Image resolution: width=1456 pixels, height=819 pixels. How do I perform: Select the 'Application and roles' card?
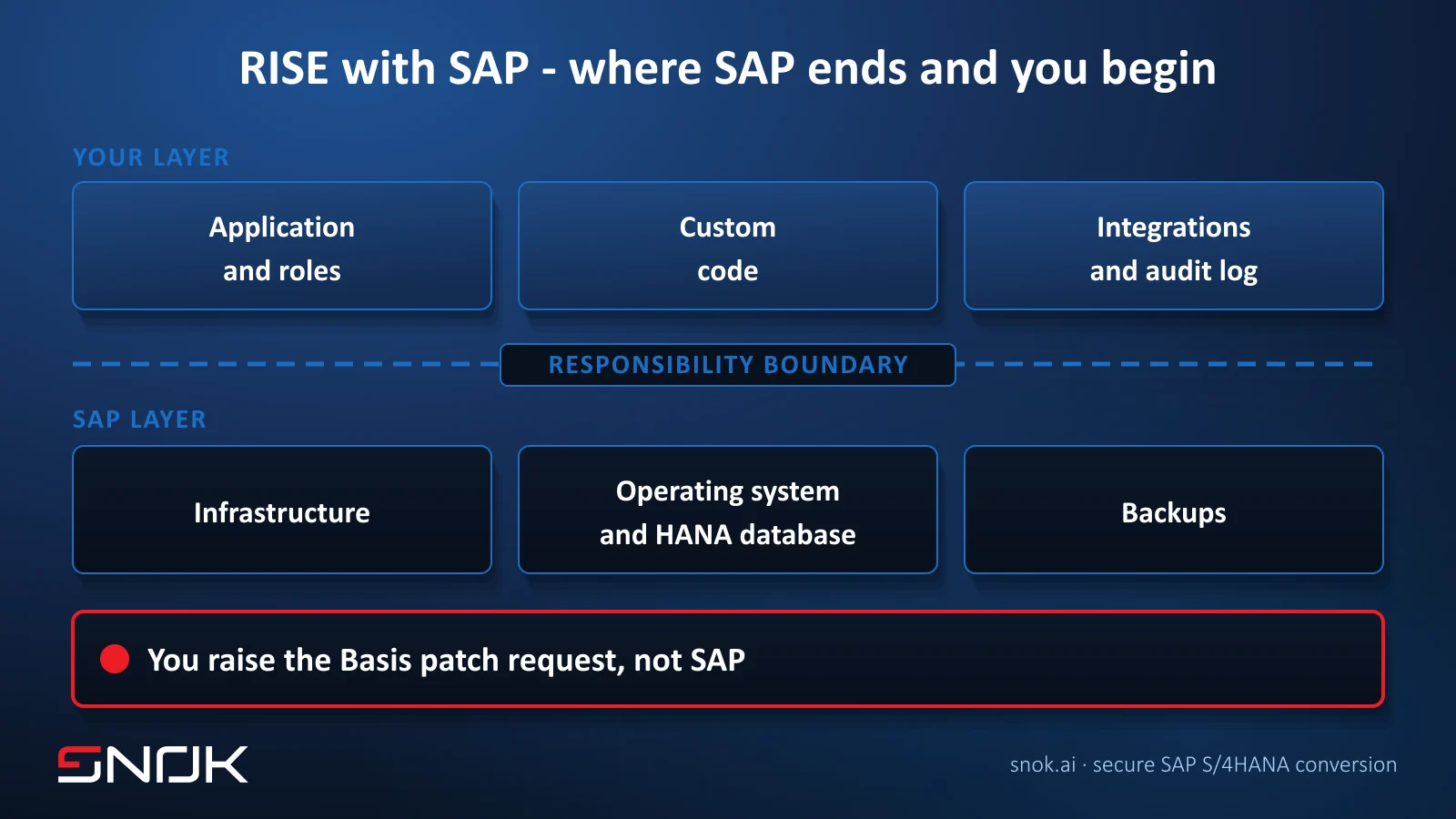click(282, 246)
